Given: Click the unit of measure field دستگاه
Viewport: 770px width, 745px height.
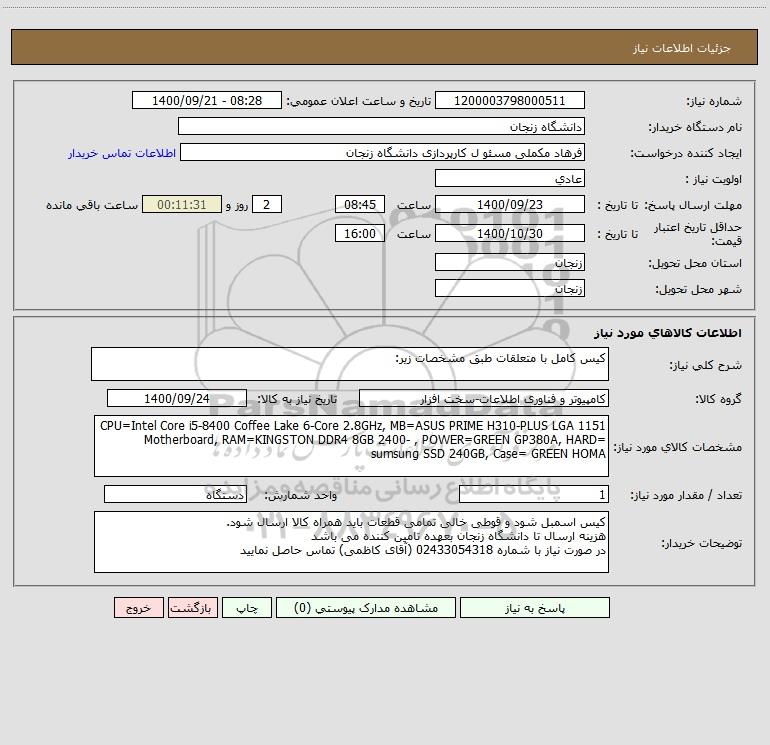Looking at the screenshot, I should (175, 494).
